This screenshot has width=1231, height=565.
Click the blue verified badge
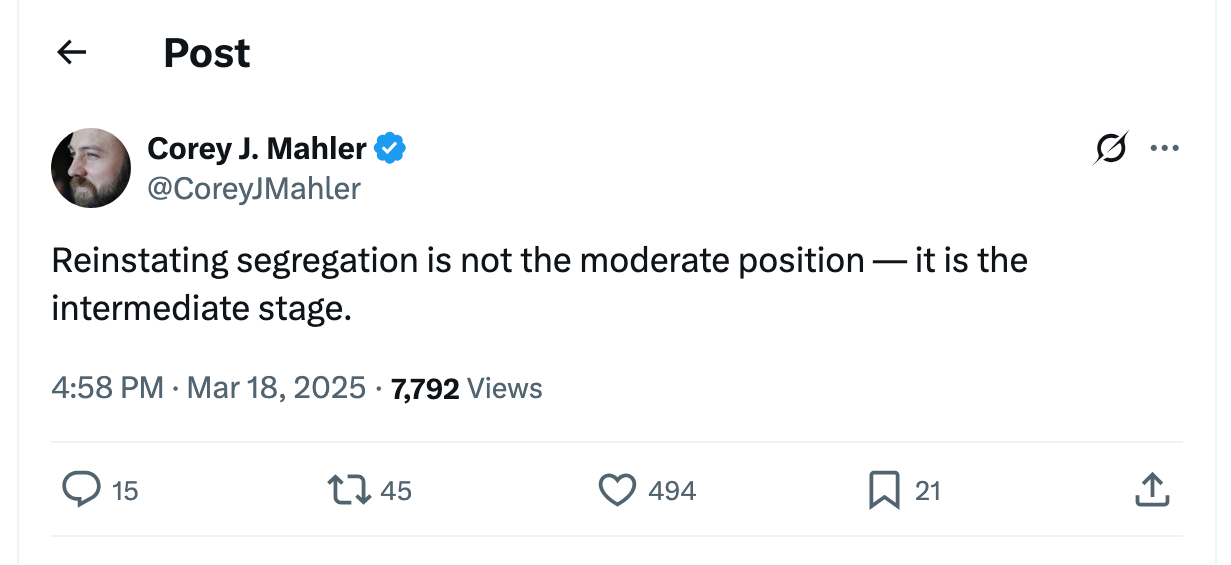point(390,149)
